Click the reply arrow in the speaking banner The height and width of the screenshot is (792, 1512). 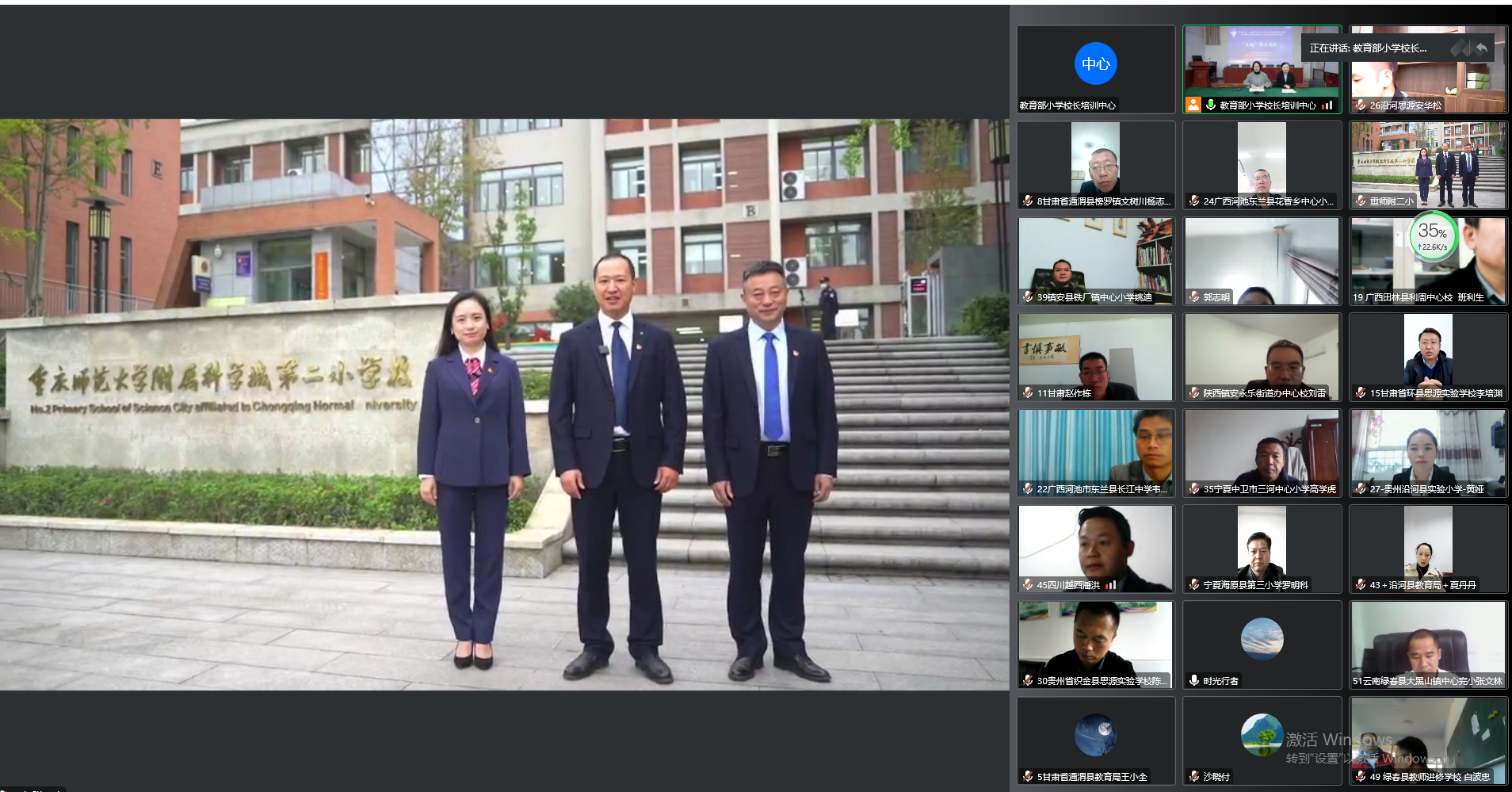pos(1482,48)
